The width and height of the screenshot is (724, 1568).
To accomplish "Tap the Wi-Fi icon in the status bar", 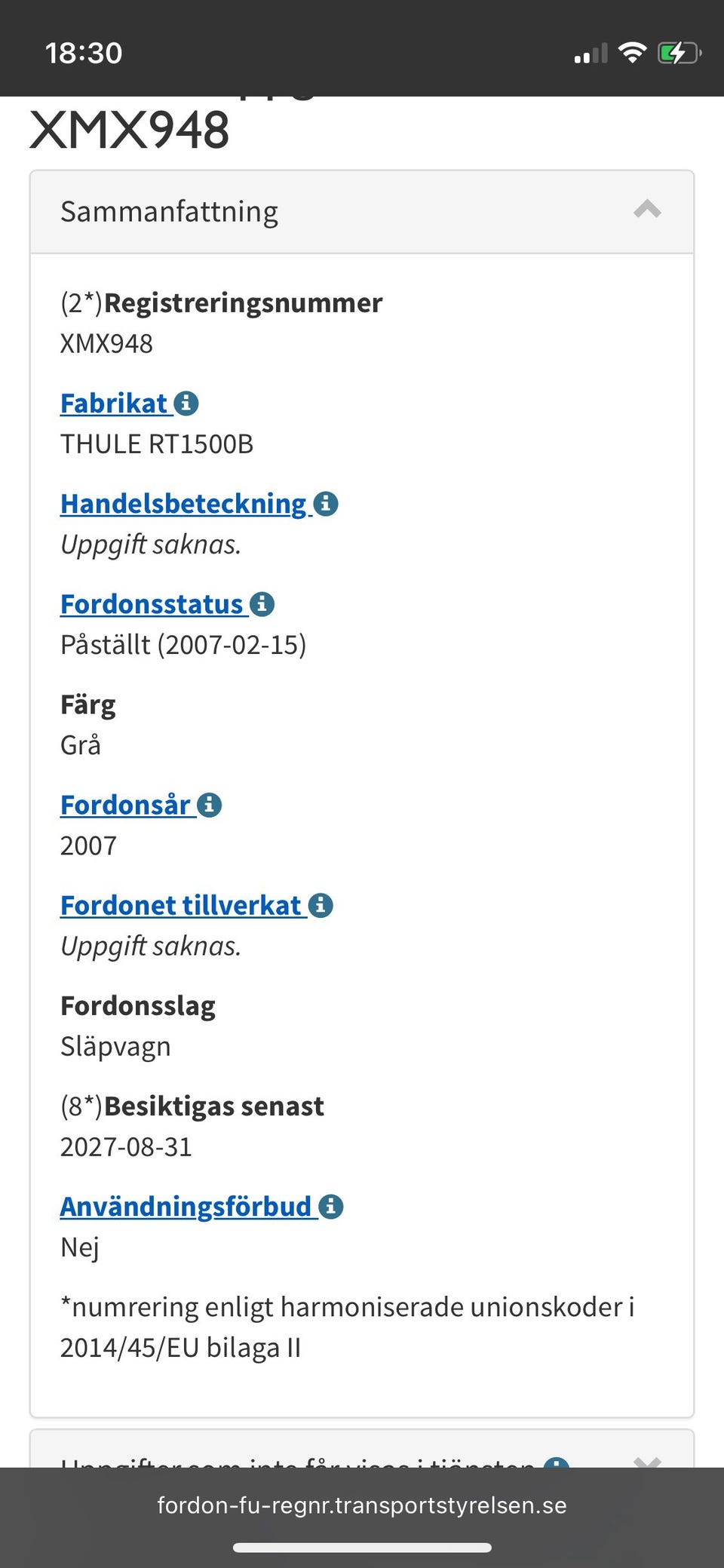I will tap(633, 51).
